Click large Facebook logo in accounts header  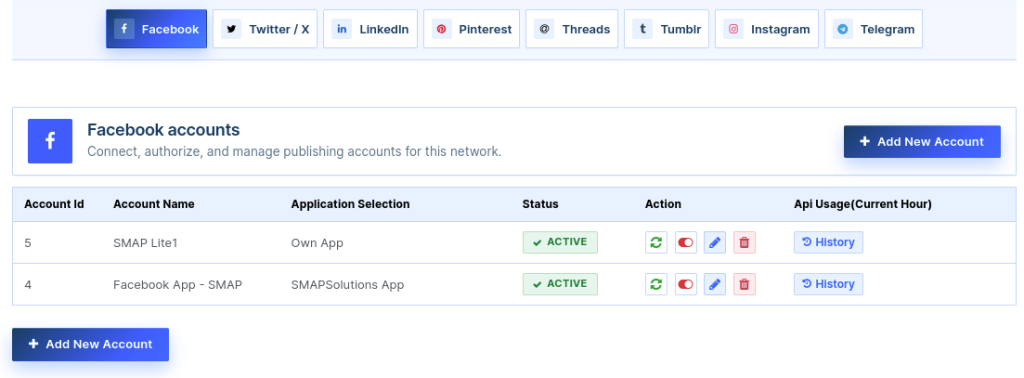click(x=50, y=141)
